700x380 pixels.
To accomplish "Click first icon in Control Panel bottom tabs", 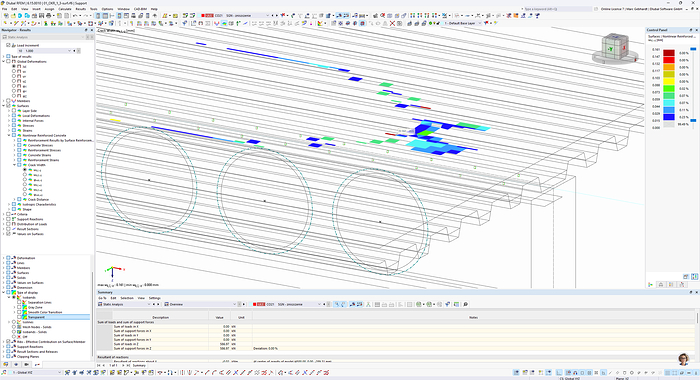I will [651, 284].
